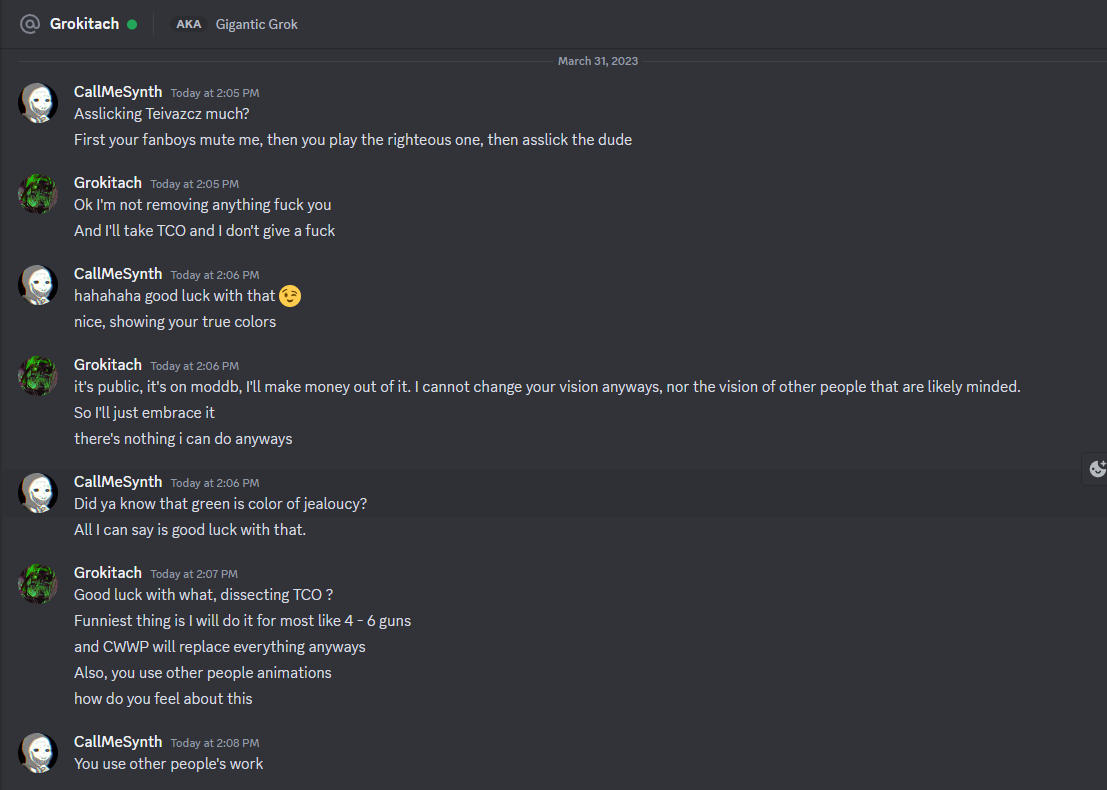The width and height of the screenshot is (1107, 790).
Task: Click Grokitach's avatar on the 2:07 PM message
Action: click(x=38, y=584)
